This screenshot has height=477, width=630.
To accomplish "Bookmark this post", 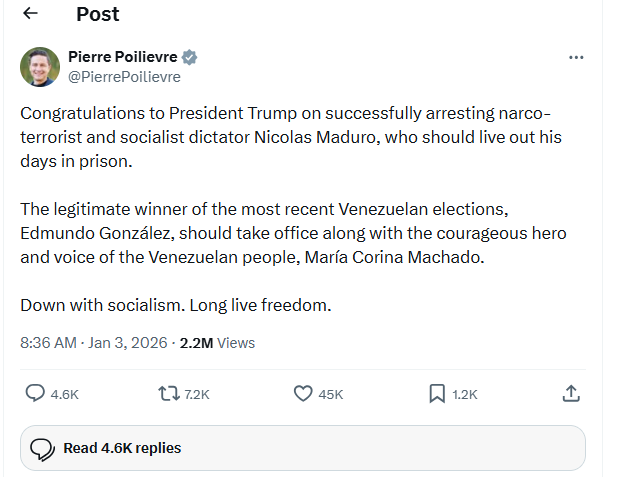I will click(437, 393).
